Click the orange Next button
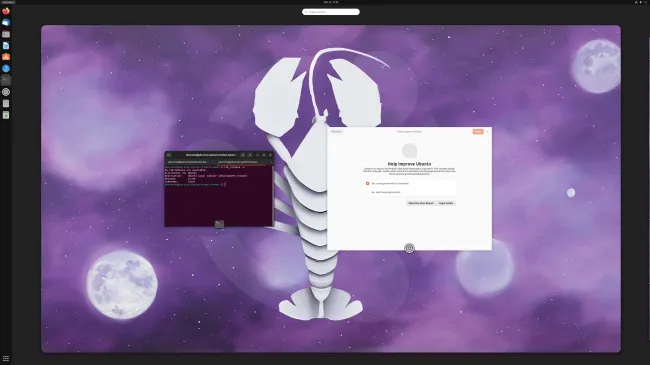Screen dimensions: 650x365 pos(478,131)
